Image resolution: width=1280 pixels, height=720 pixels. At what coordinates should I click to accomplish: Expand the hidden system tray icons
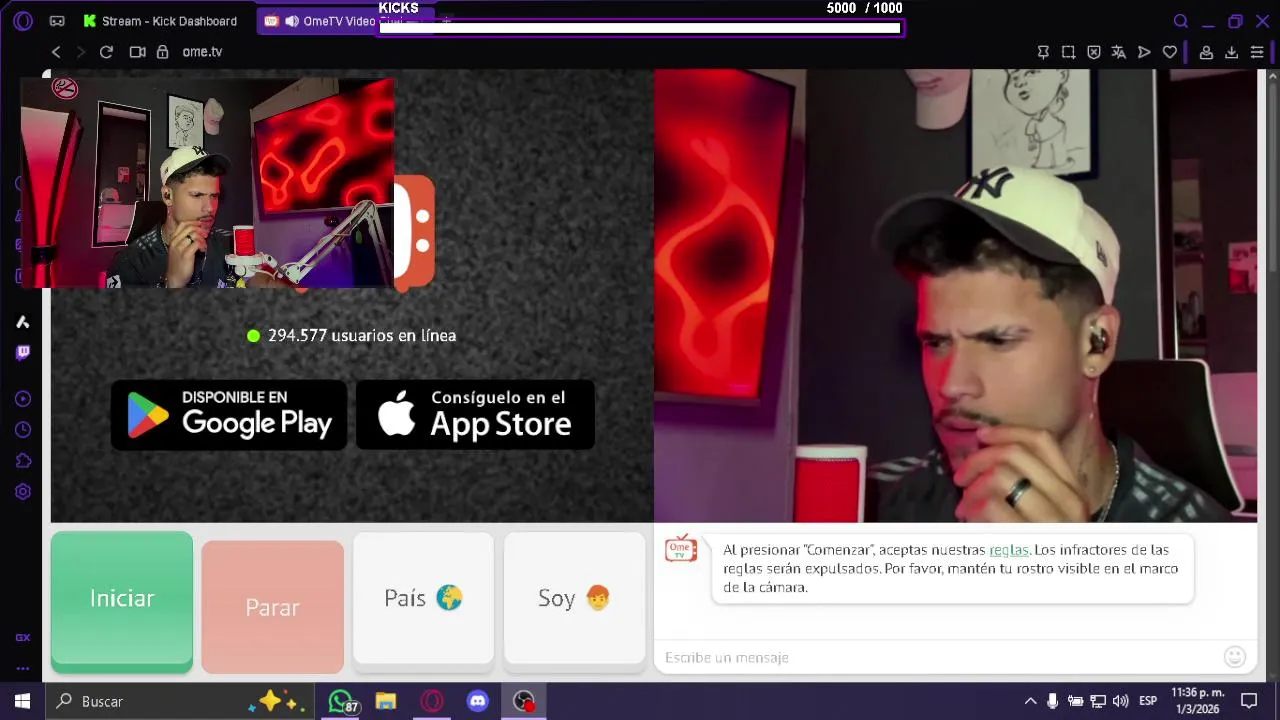(x=1030, y=701)
